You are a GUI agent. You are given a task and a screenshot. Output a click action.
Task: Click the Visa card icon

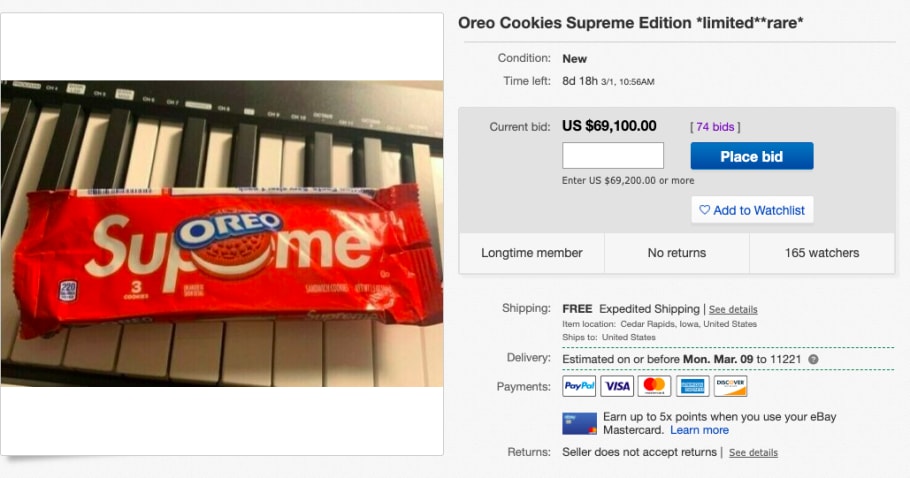point(617,386)
